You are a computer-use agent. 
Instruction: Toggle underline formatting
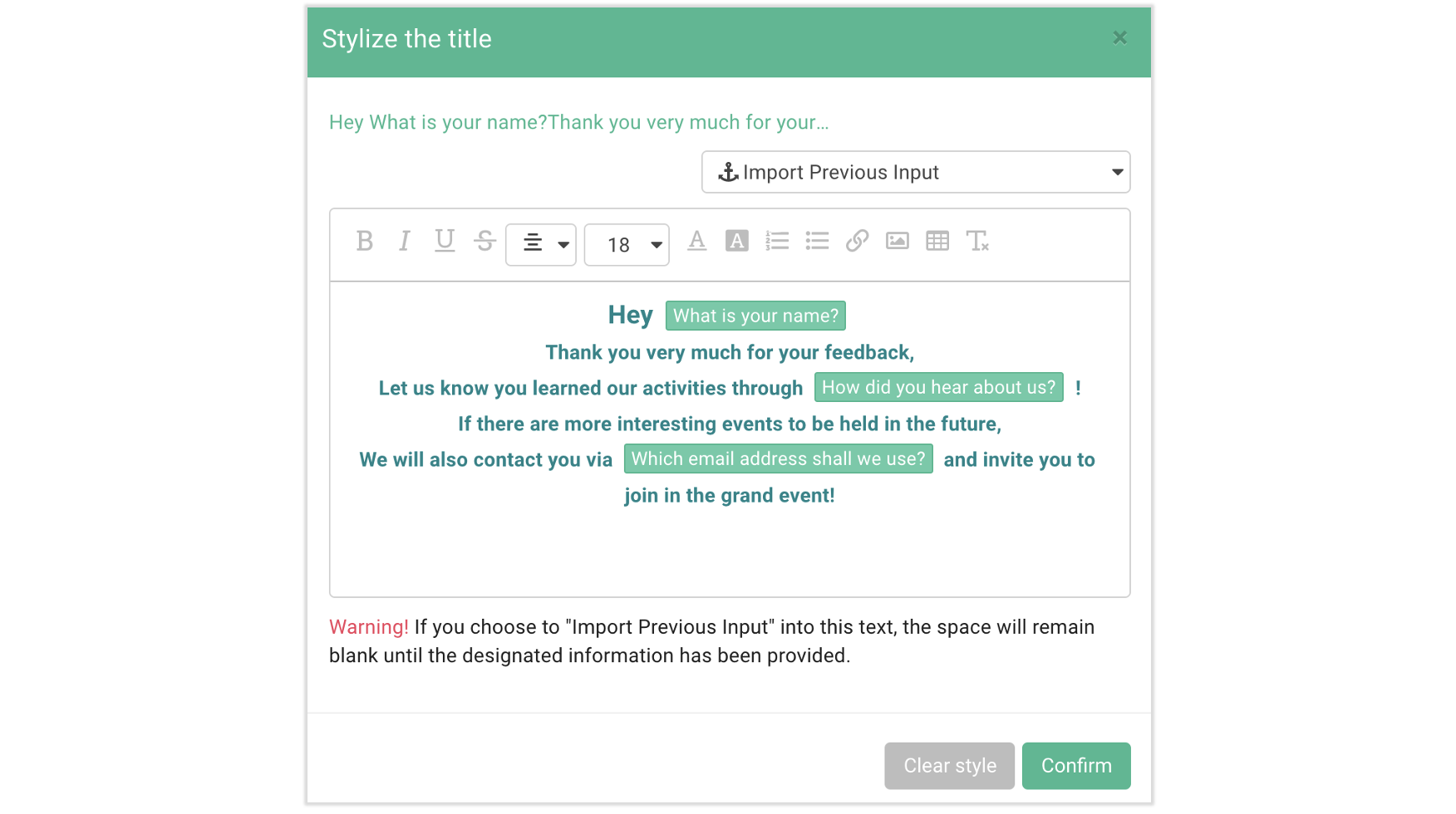pyautogui.click(x=445, y=241)
